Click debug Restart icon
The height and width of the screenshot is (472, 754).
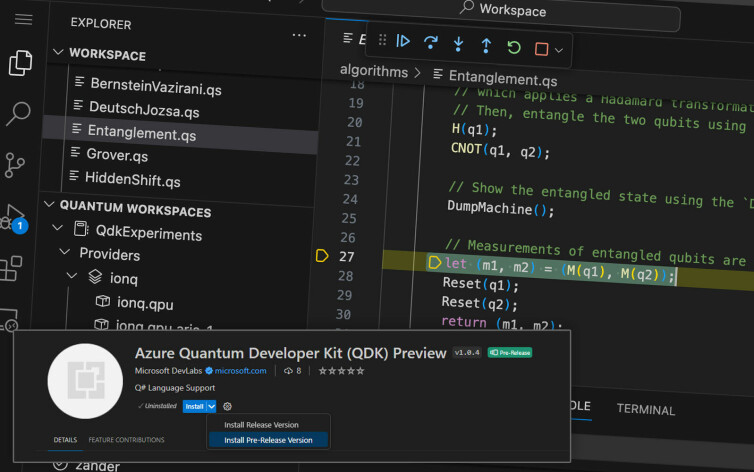pyautogui.click(x=514, y=47)
